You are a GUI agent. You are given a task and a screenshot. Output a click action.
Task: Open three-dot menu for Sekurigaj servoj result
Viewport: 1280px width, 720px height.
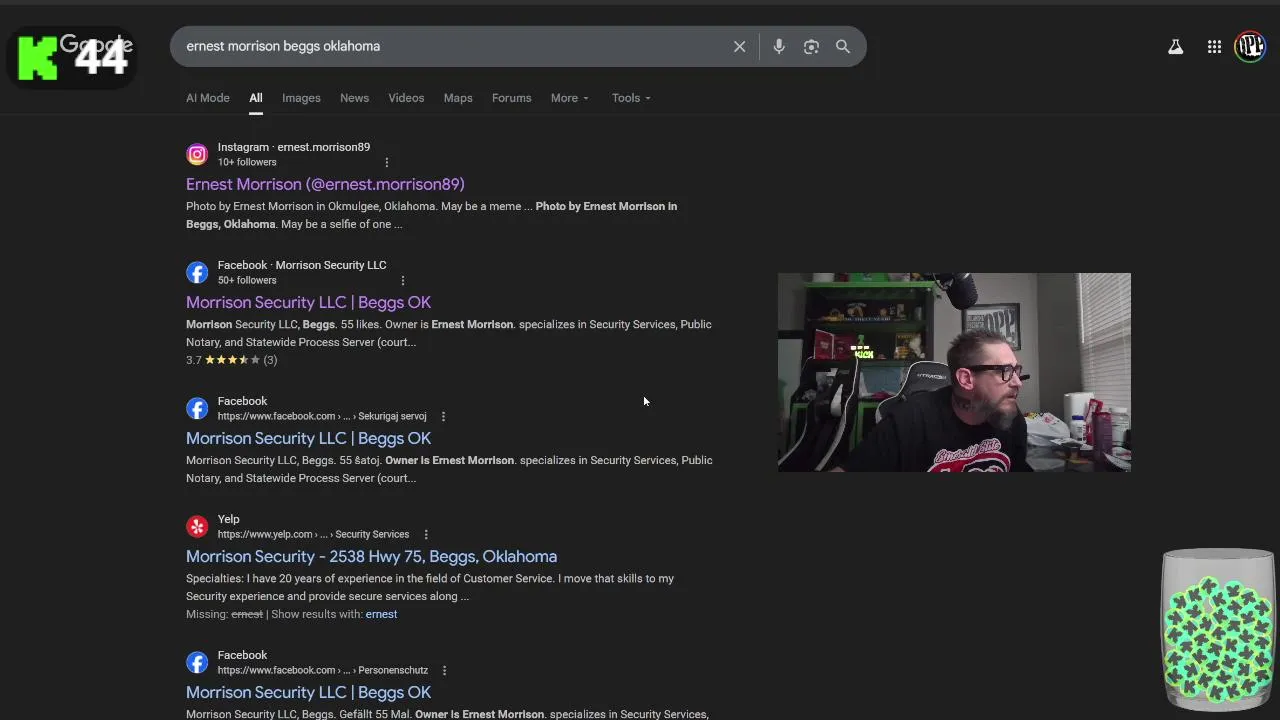click(443, 416)
